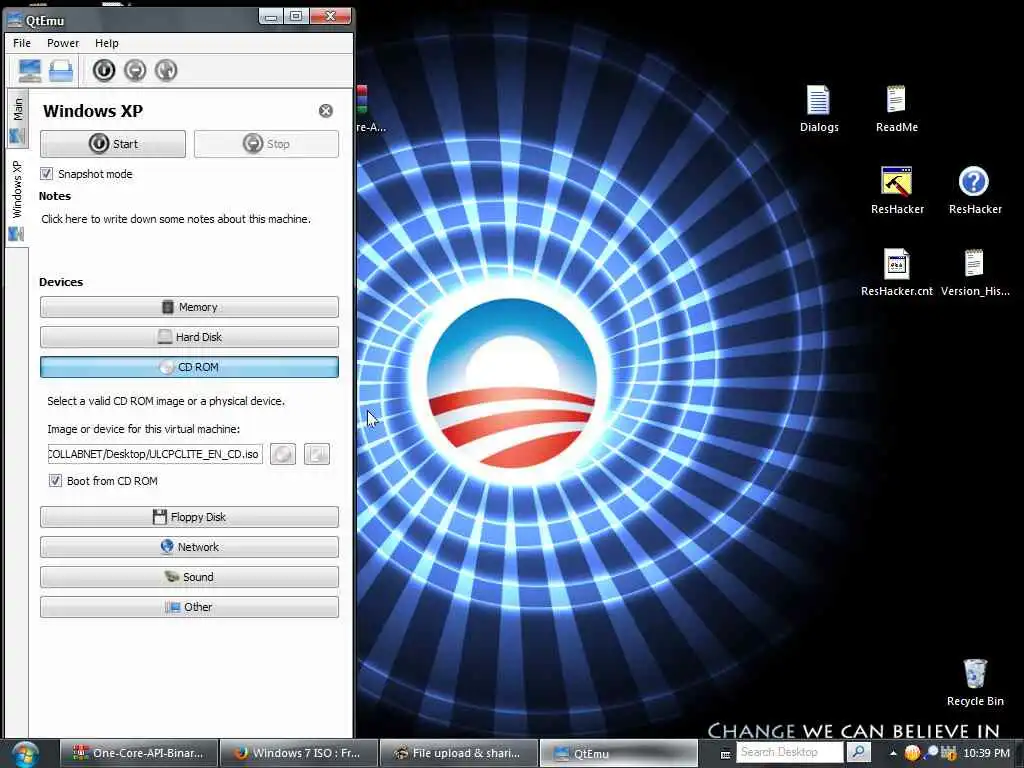Image resolution: width=1024 pixels, height=768 pixels.
Task: Click the stop machine toolbar icon
Action: tap(135, 70)
